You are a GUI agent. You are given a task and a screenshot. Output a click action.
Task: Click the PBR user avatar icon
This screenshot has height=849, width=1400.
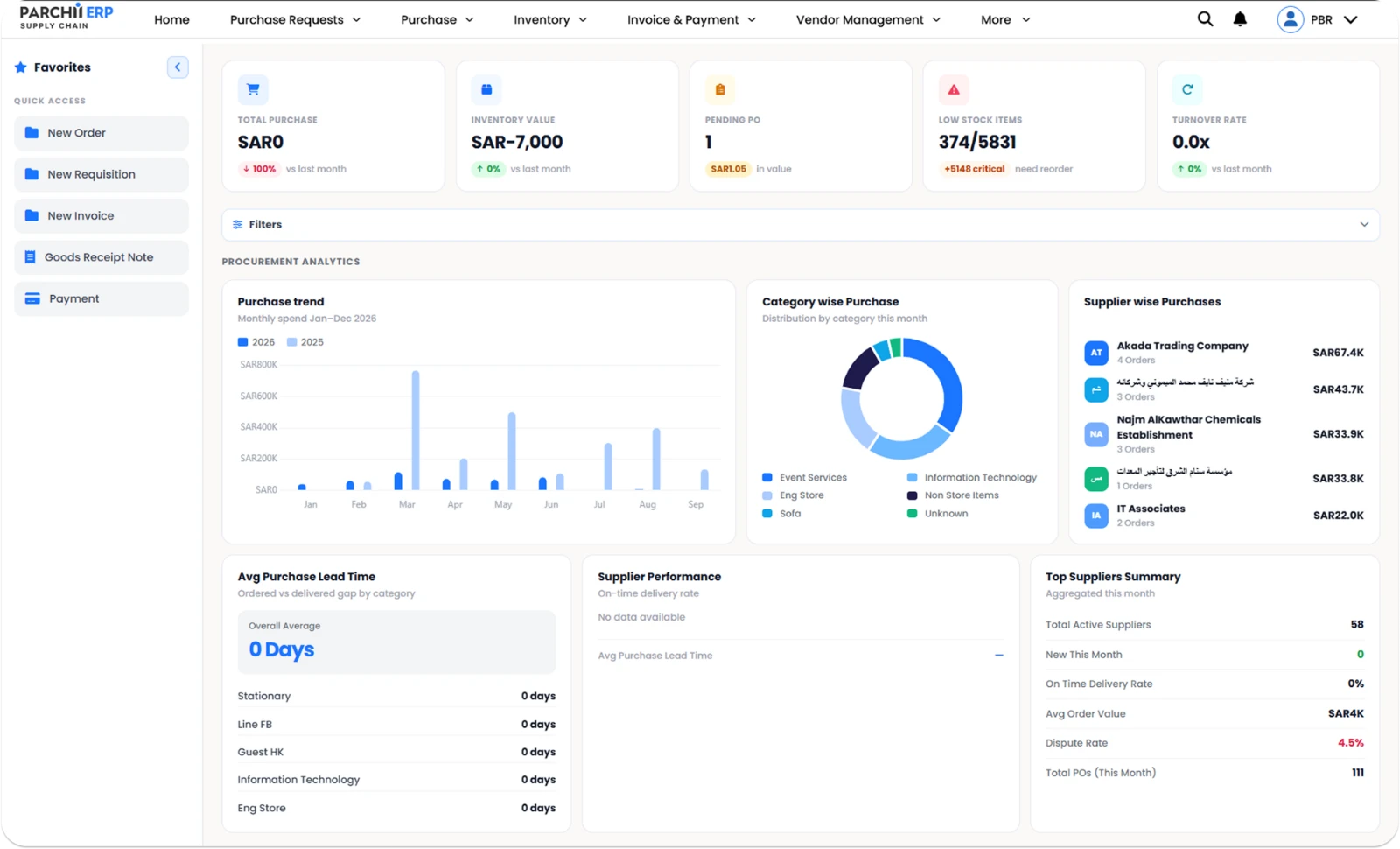click(x=1291, y=19)
